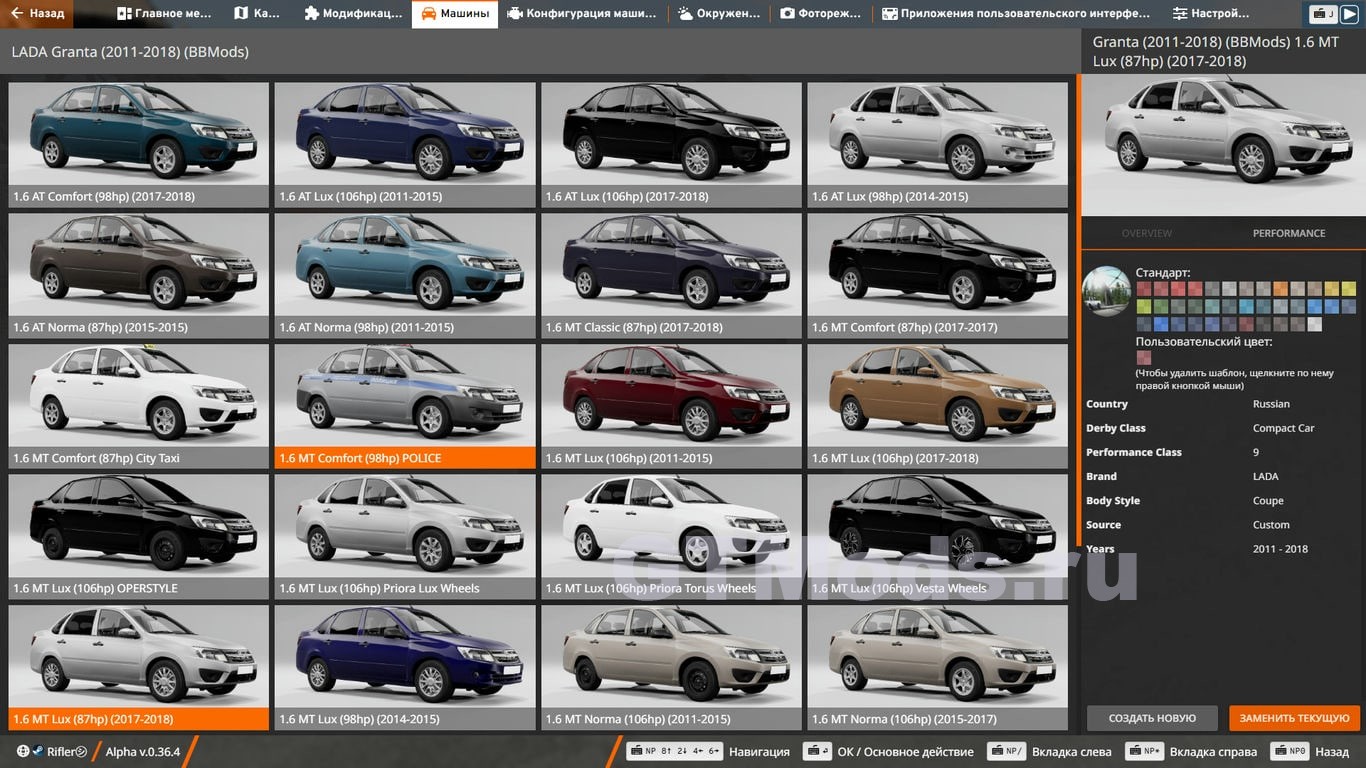Choose the black 1.6 AT Lux (106hp) (2017-2018)

(671, 145)
